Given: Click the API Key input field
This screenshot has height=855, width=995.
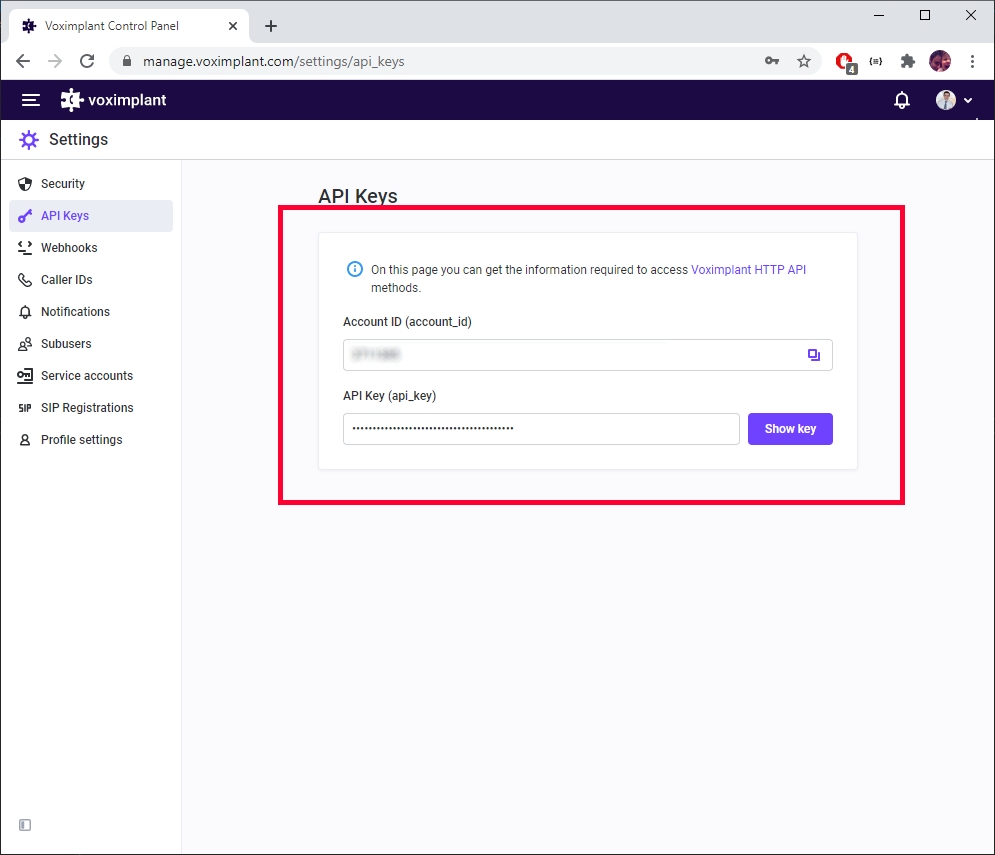Looking at the screenshot, I should coord(540,429).
